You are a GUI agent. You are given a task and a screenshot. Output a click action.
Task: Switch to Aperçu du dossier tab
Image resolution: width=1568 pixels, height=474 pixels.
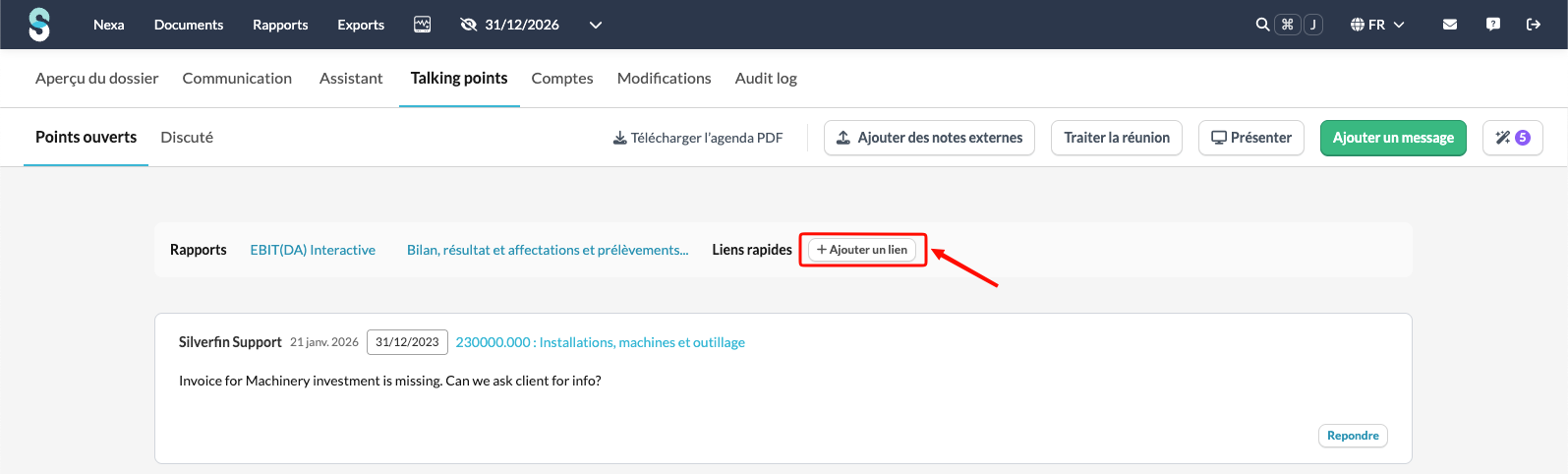coord(97,78)
